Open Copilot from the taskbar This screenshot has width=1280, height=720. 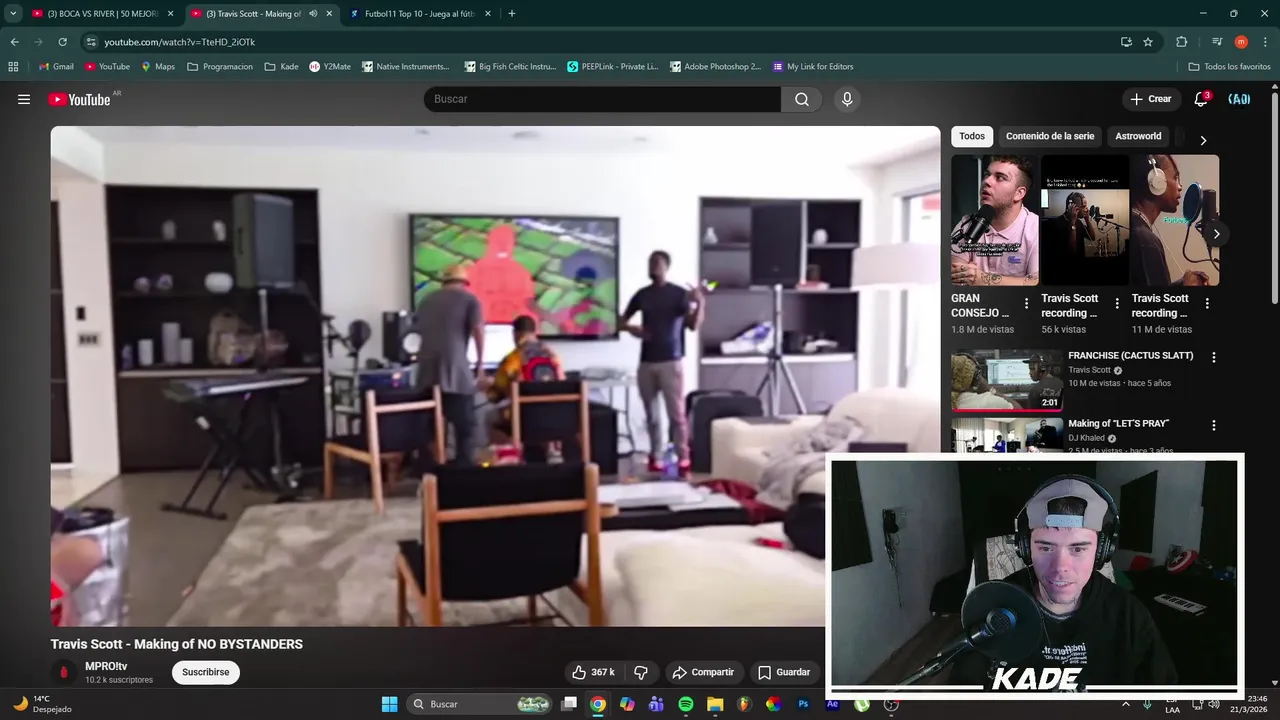pos(627,704)
